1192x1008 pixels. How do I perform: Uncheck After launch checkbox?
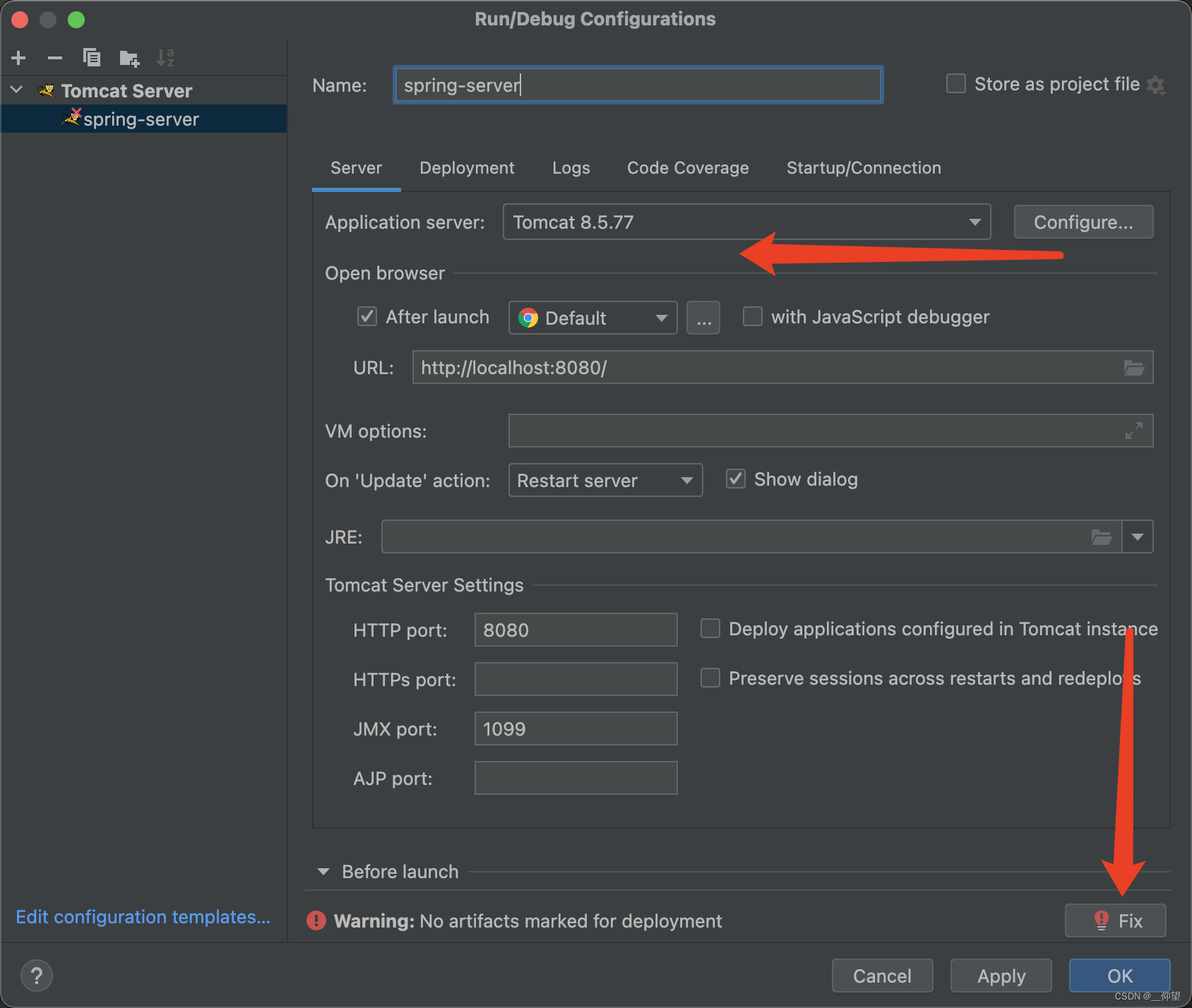pyautogui.click(x=367, y=316)
